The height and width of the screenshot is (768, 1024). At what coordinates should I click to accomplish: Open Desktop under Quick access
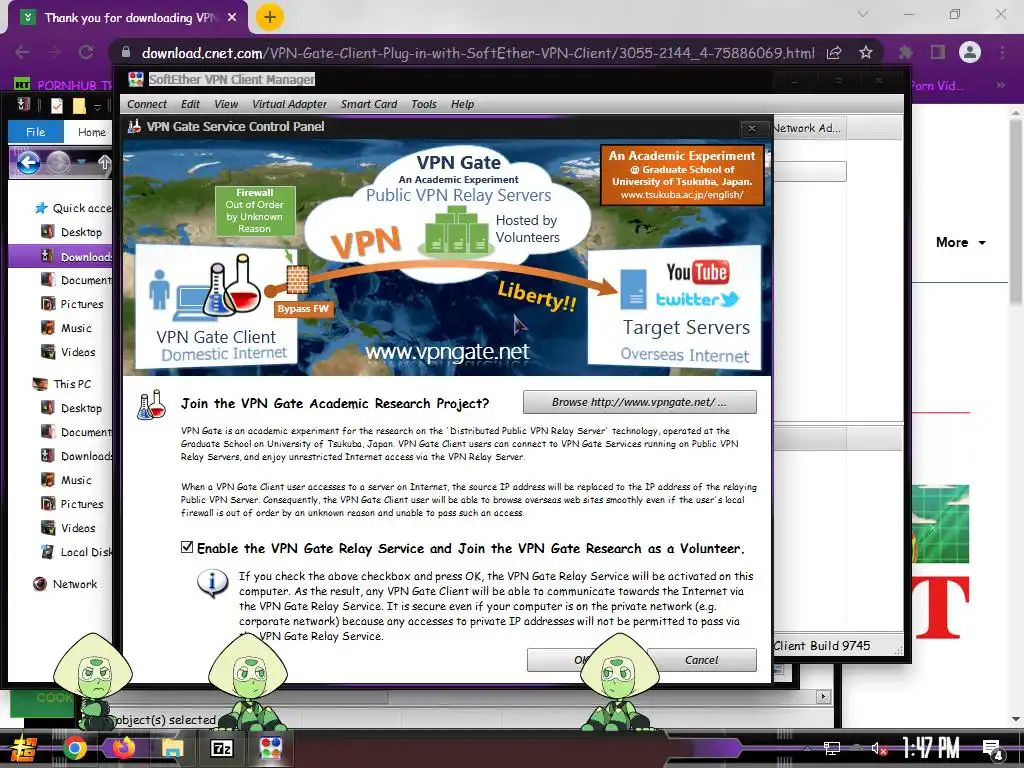(81, 232)
